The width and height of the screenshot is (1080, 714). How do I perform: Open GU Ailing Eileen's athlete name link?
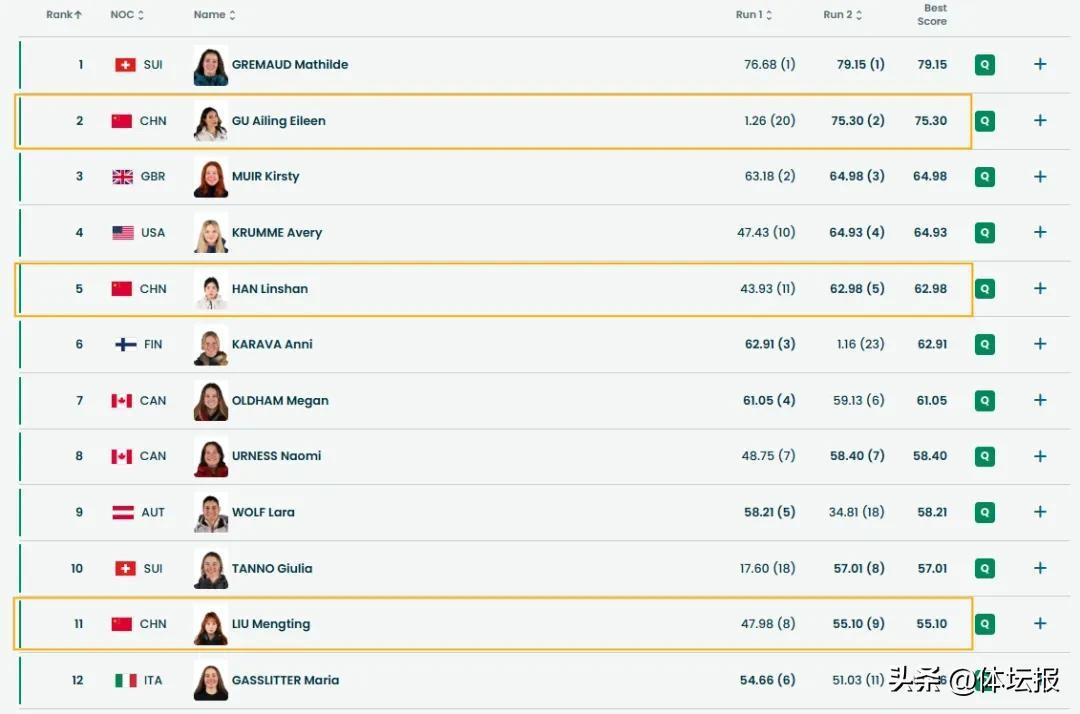click(278, 121)
